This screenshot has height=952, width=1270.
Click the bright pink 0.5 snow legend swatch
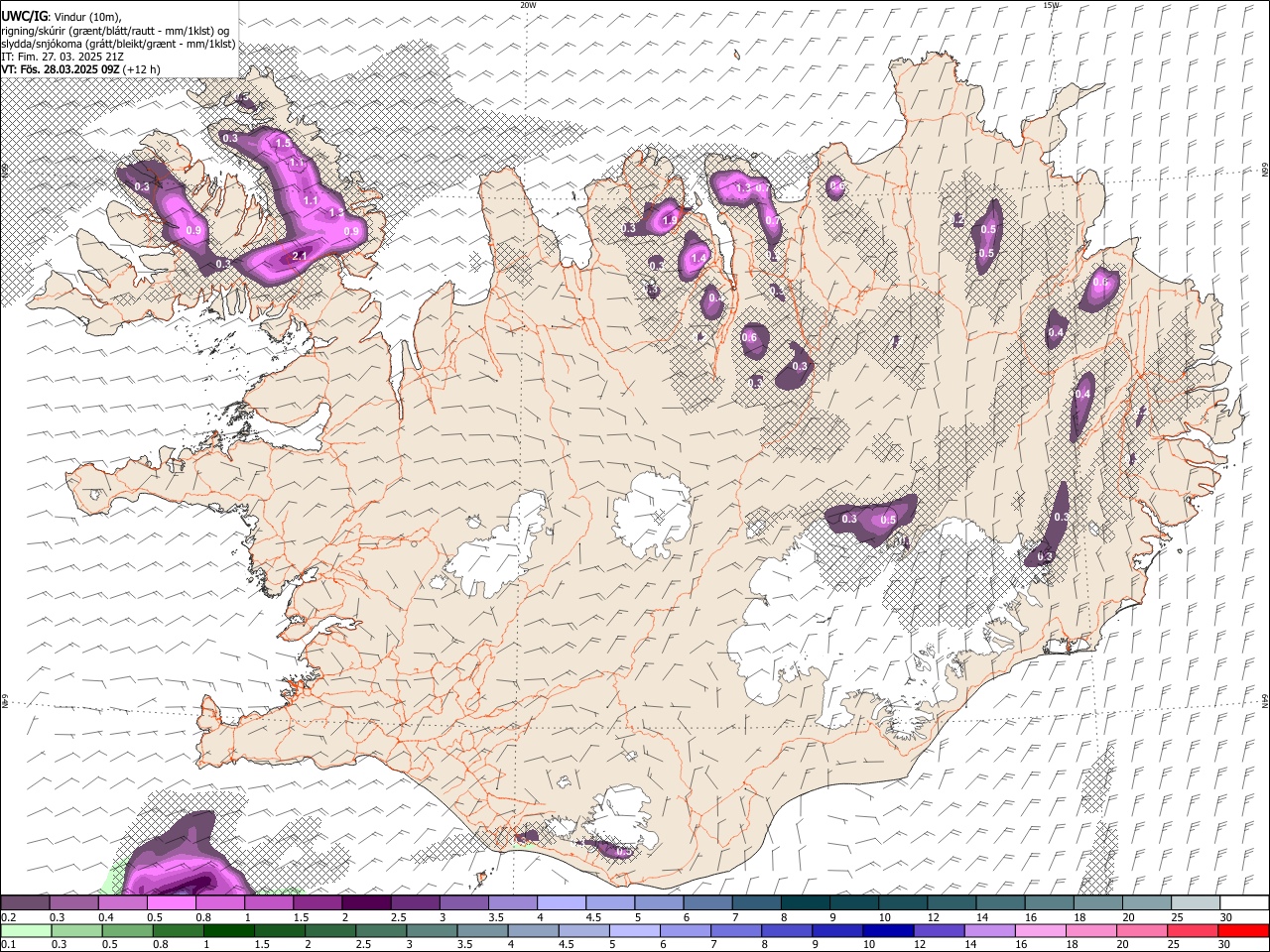[x=172, y=902]
